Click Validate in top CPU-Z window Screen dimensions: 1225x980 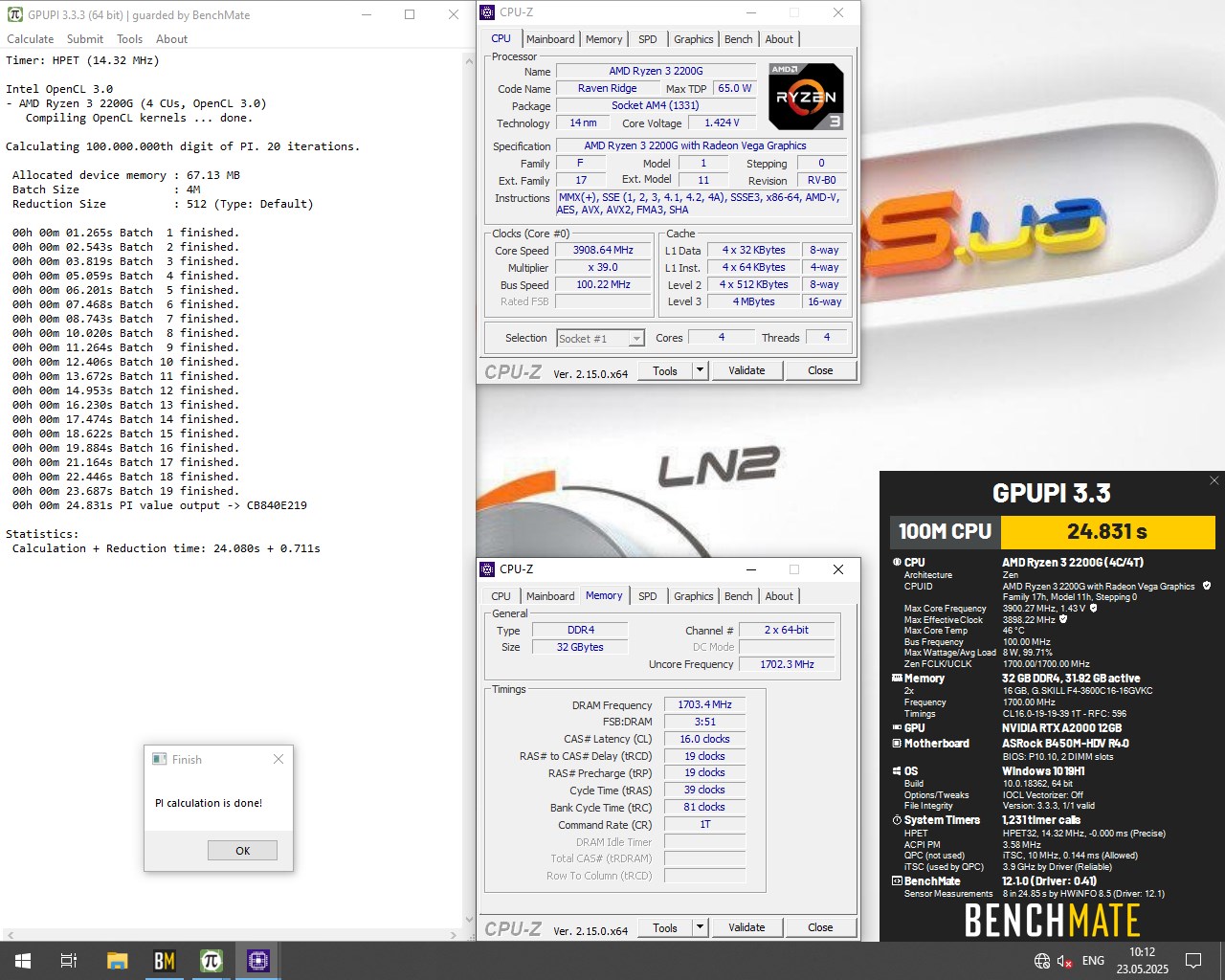pos(746,370)
